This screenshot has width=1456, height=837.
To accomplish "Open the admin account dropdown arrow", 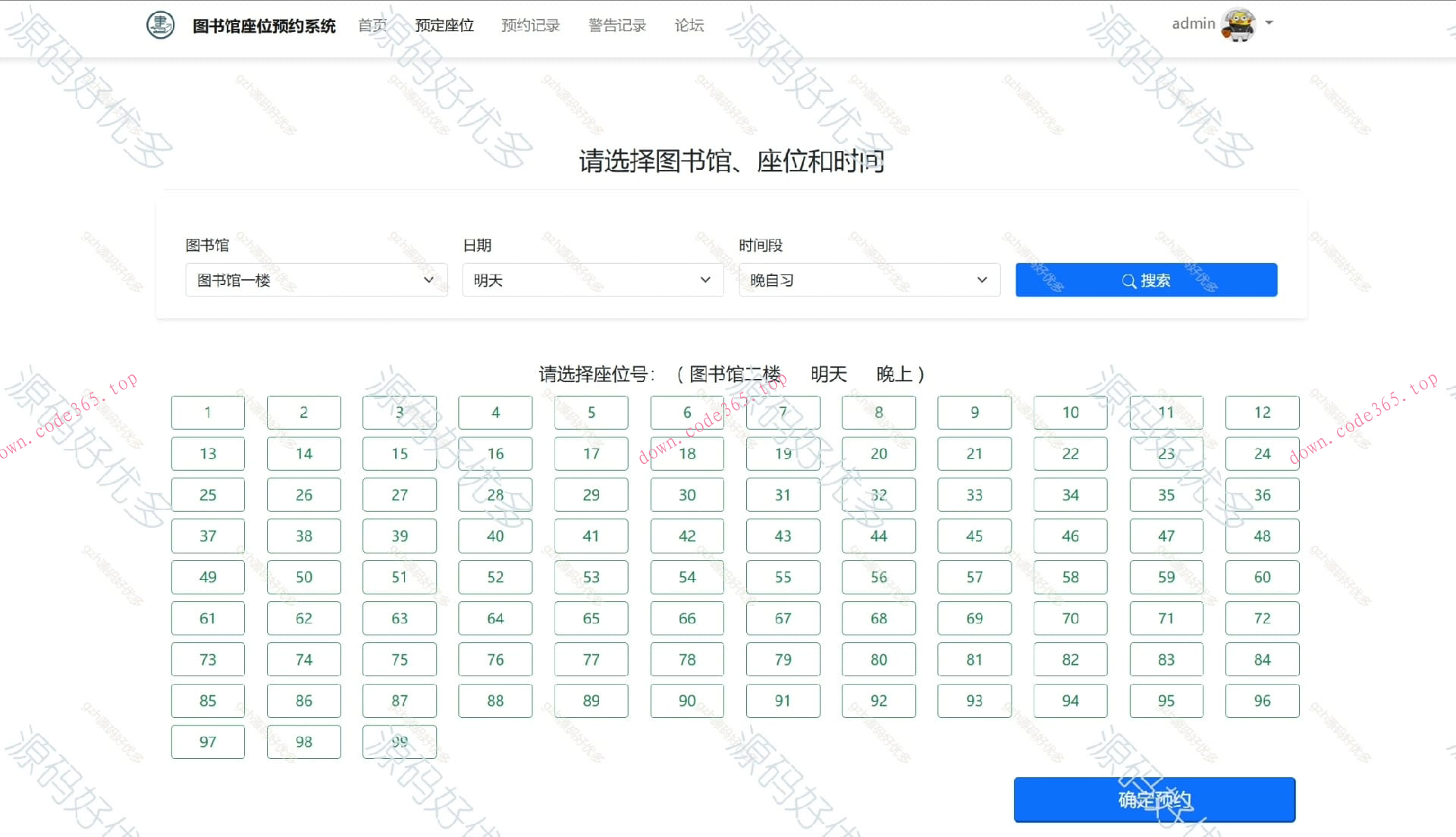I will [1268, 24].
